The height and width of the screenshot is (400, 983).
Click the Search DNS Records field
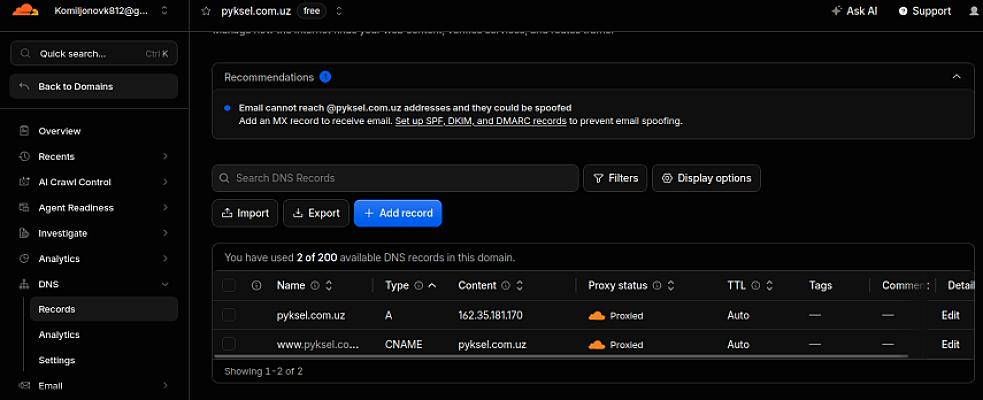395,178
